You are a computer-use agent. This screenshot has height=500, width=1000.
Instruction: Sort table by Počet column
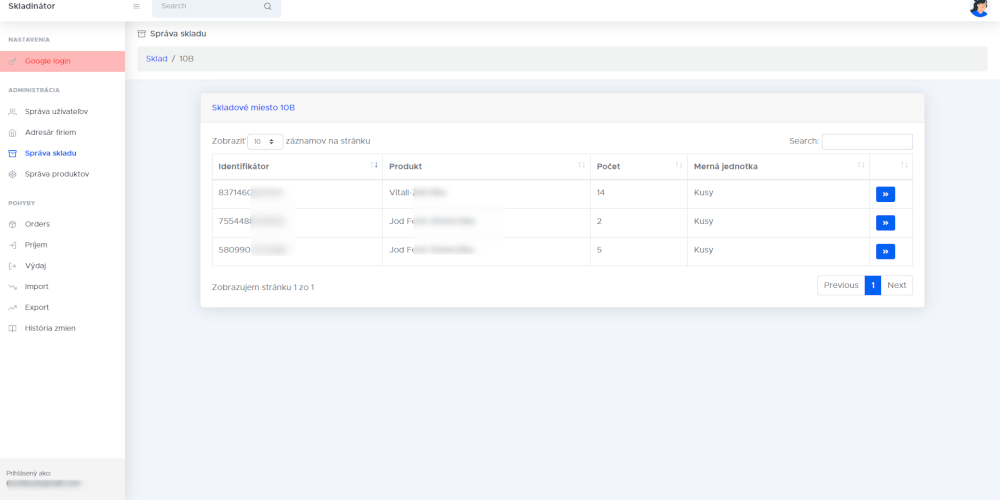[x=637, y=166]
